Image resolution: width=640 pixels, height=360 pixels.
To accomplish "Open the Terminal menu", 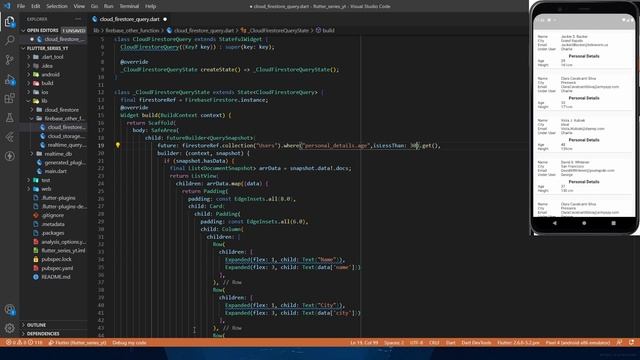I will coord(129,6).
